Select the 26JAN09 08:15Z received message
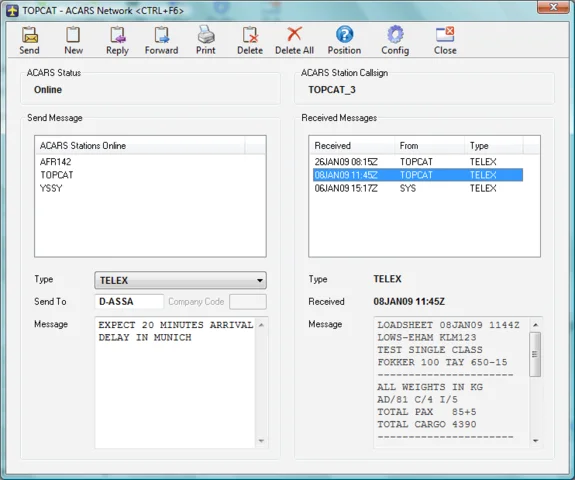Screen dimensions: 576x480 418,162
